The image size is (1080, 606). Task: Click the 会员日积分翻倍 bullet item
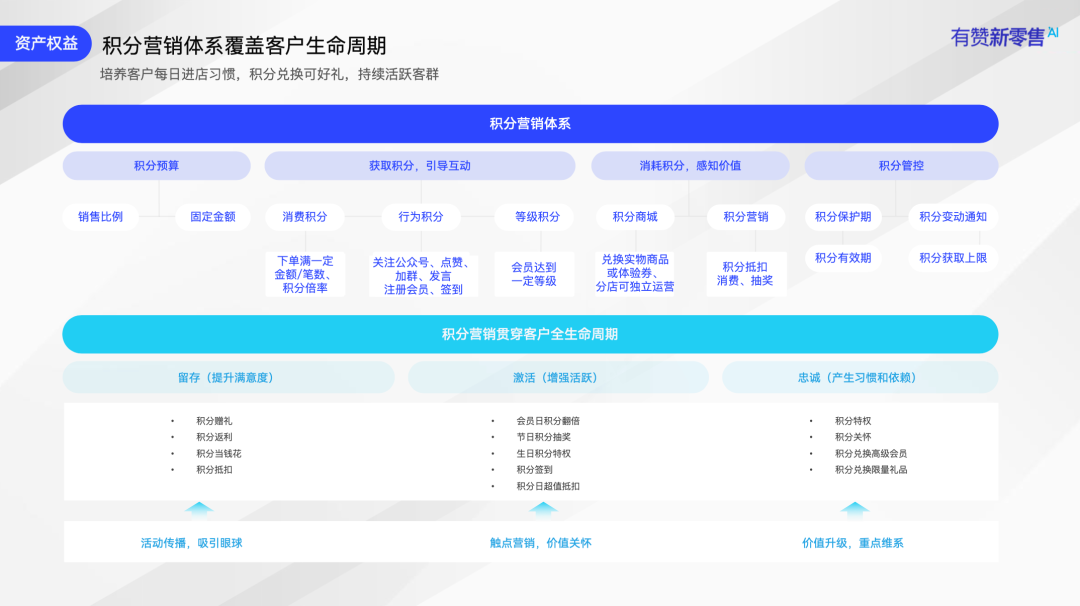(x=548, y=421)
